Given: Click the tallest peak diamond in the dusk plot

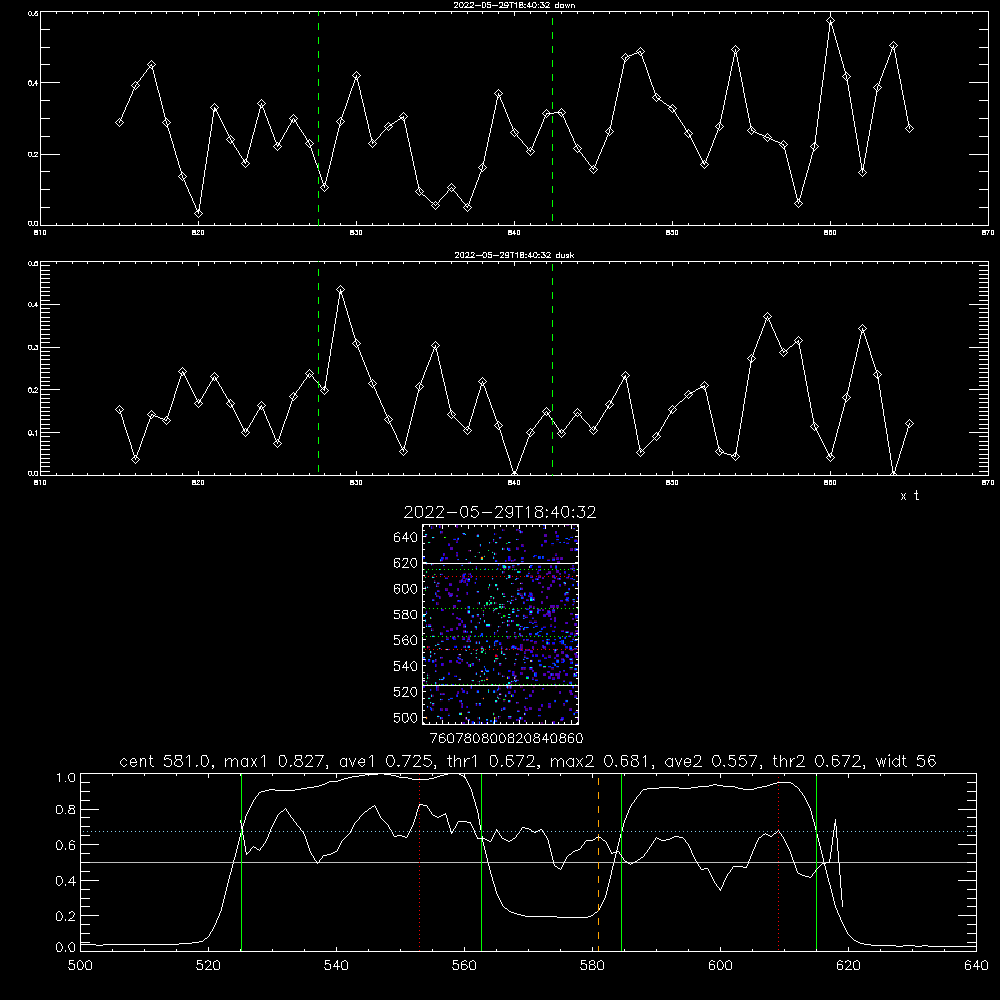Looking at the screenshot, I should [x=341, y=289].
